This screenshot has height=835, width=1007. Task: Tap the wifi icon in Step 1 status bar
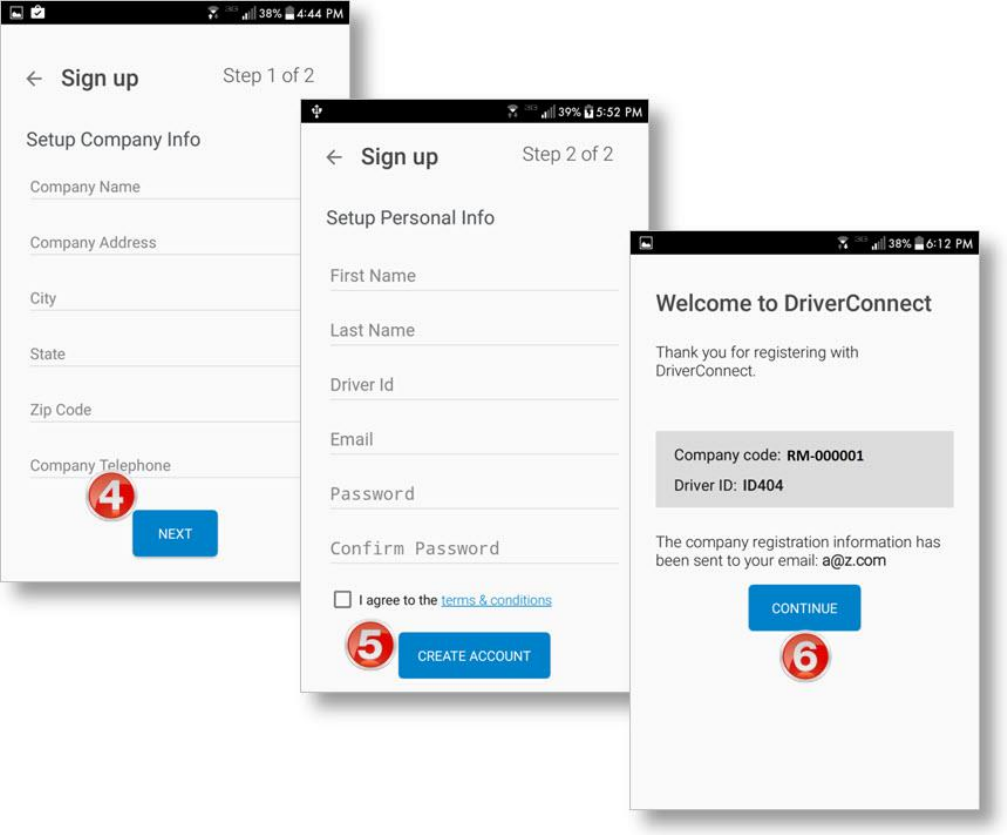coord(213,12)
